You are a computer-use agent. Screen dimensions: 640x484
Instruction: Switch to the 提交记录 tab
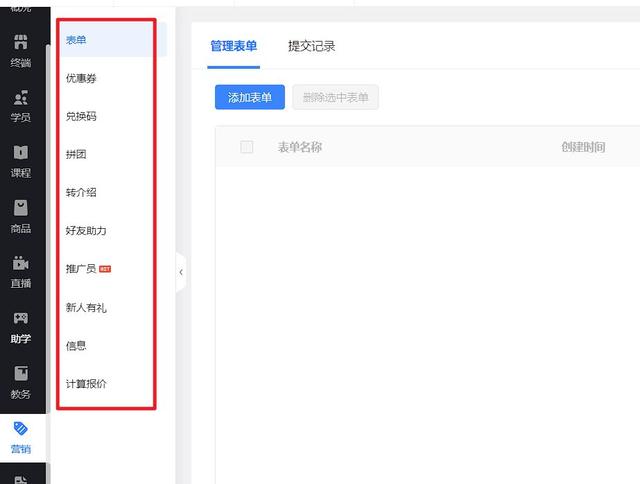tap(311, 46)
